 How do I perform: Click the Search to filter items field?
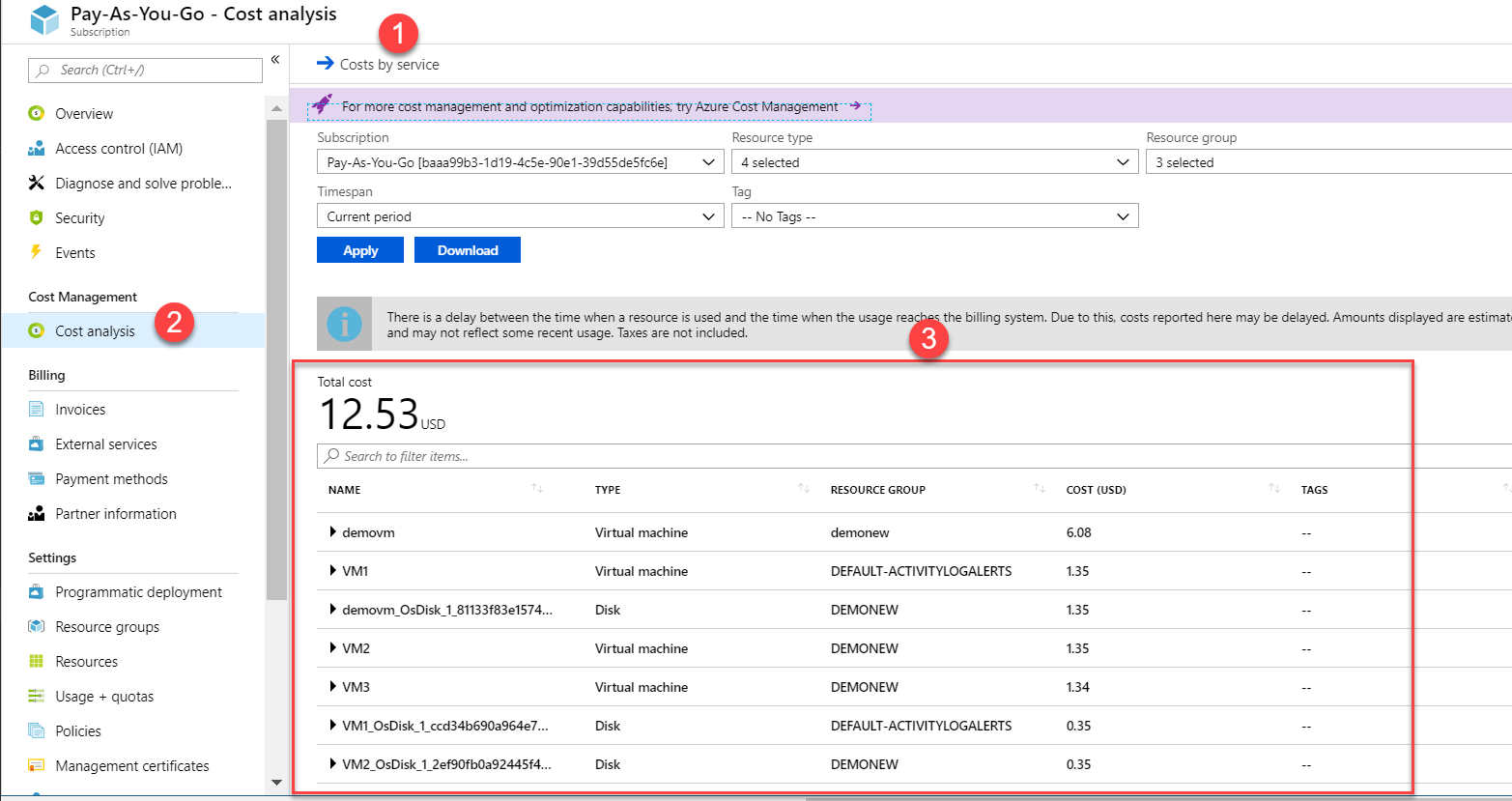pyautogui.click(x=914, y=456)
